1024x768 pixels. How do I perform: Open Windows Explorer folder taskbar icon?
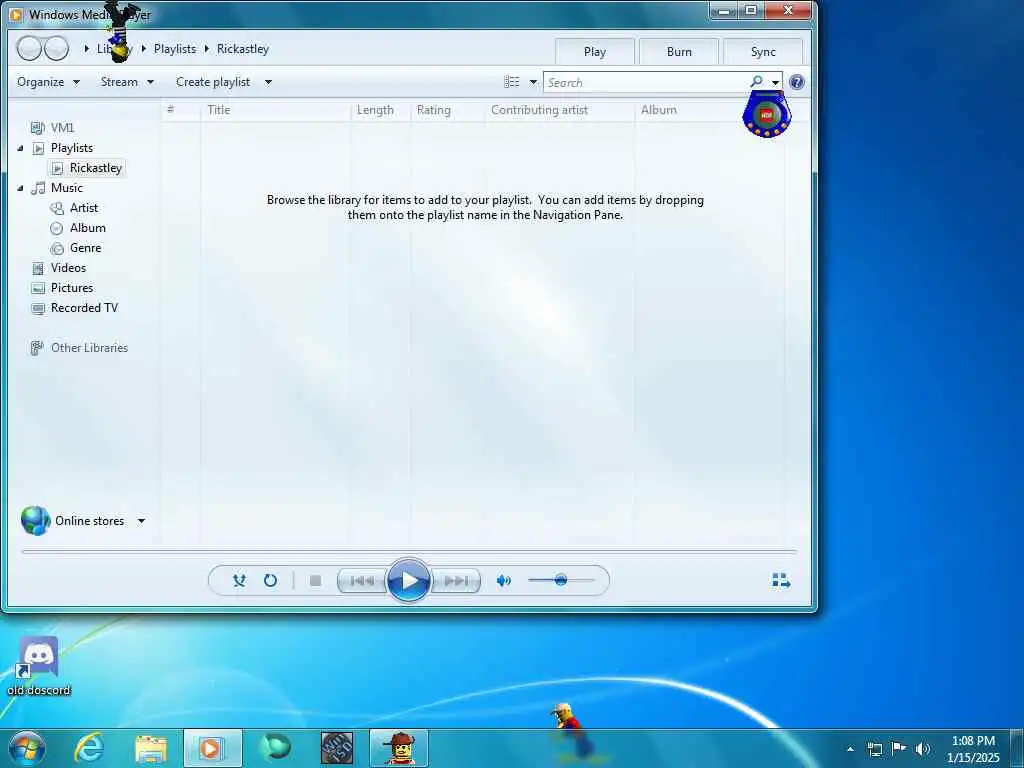pyautogui.click(x=151, y=748)
